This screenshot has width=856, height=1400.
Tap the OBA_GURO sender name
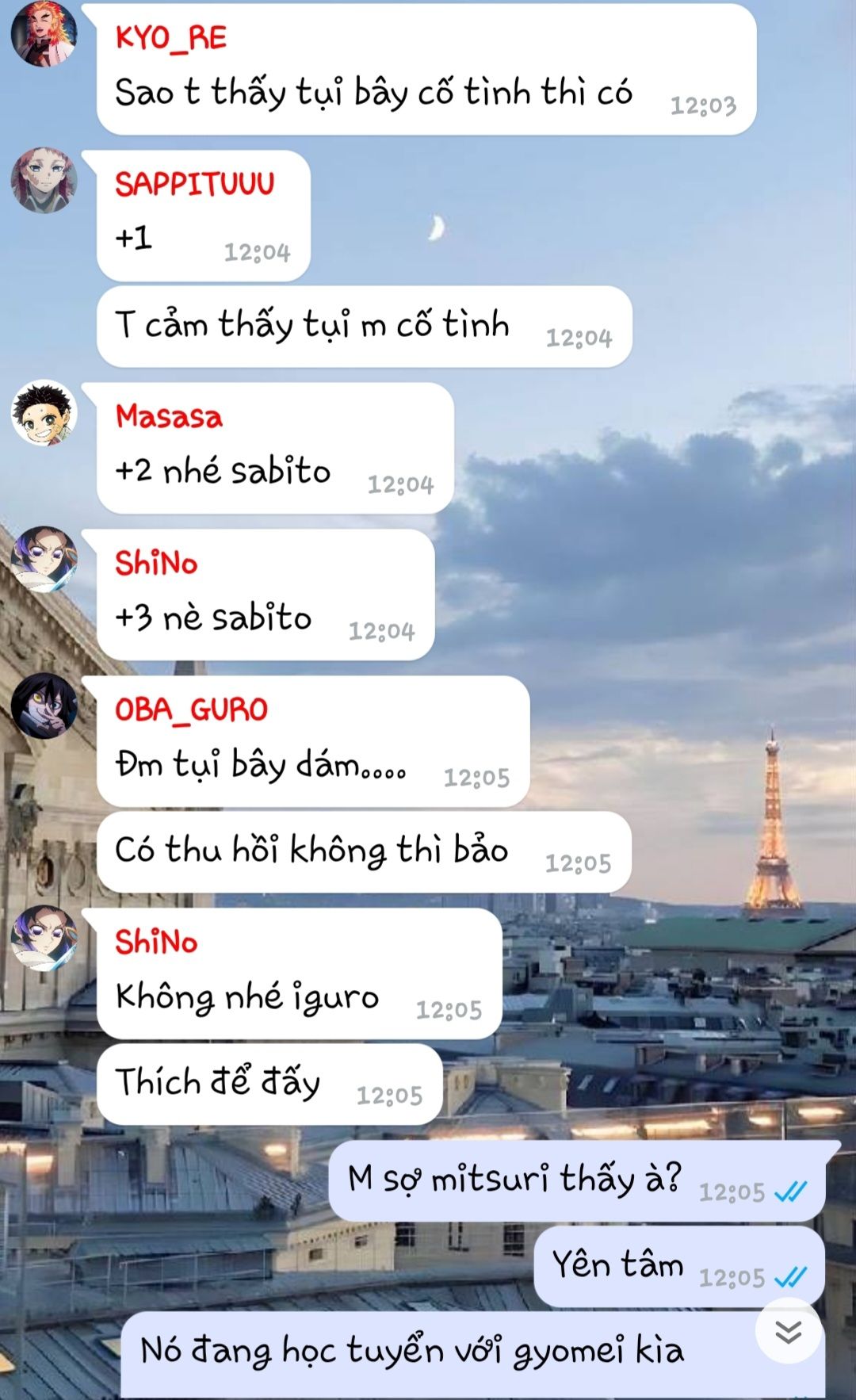192,710
